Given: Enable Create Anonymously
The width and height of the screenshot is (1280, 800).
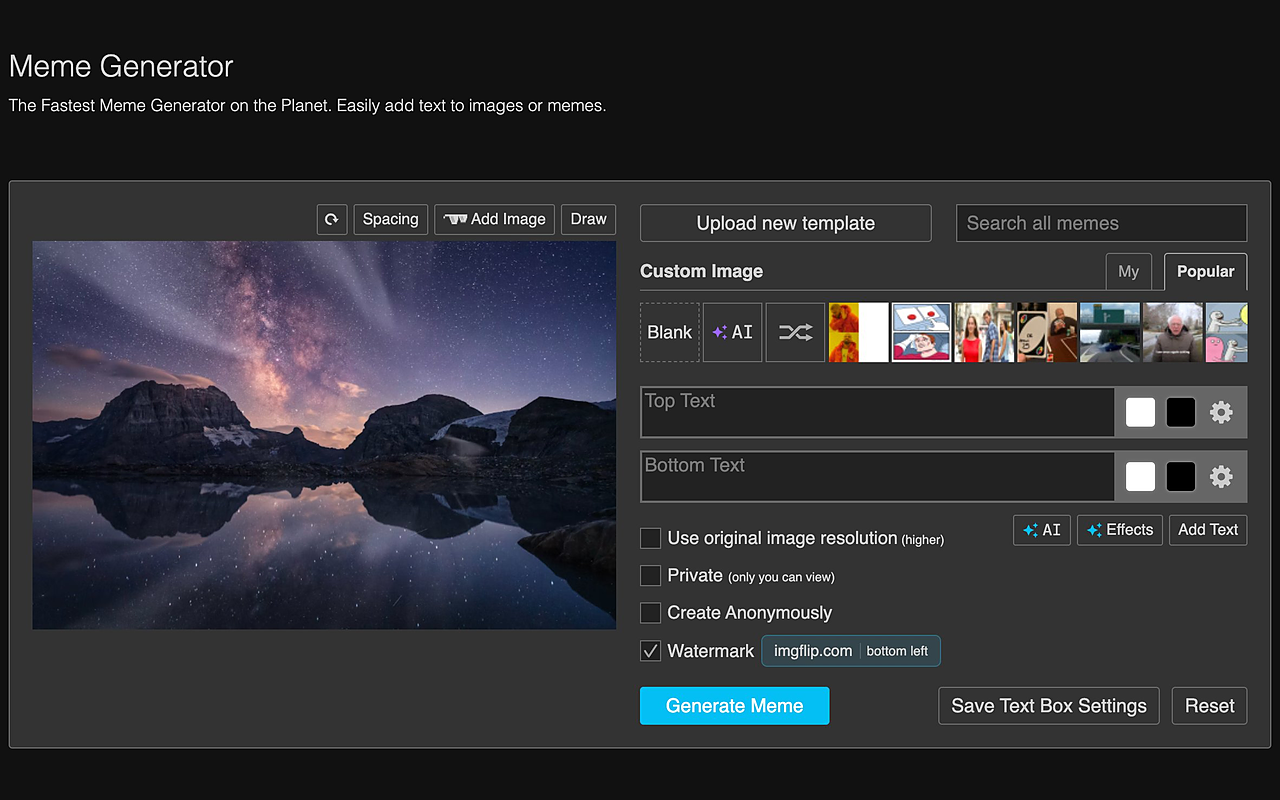Looking at the screenshot, I should pos(651,613).
